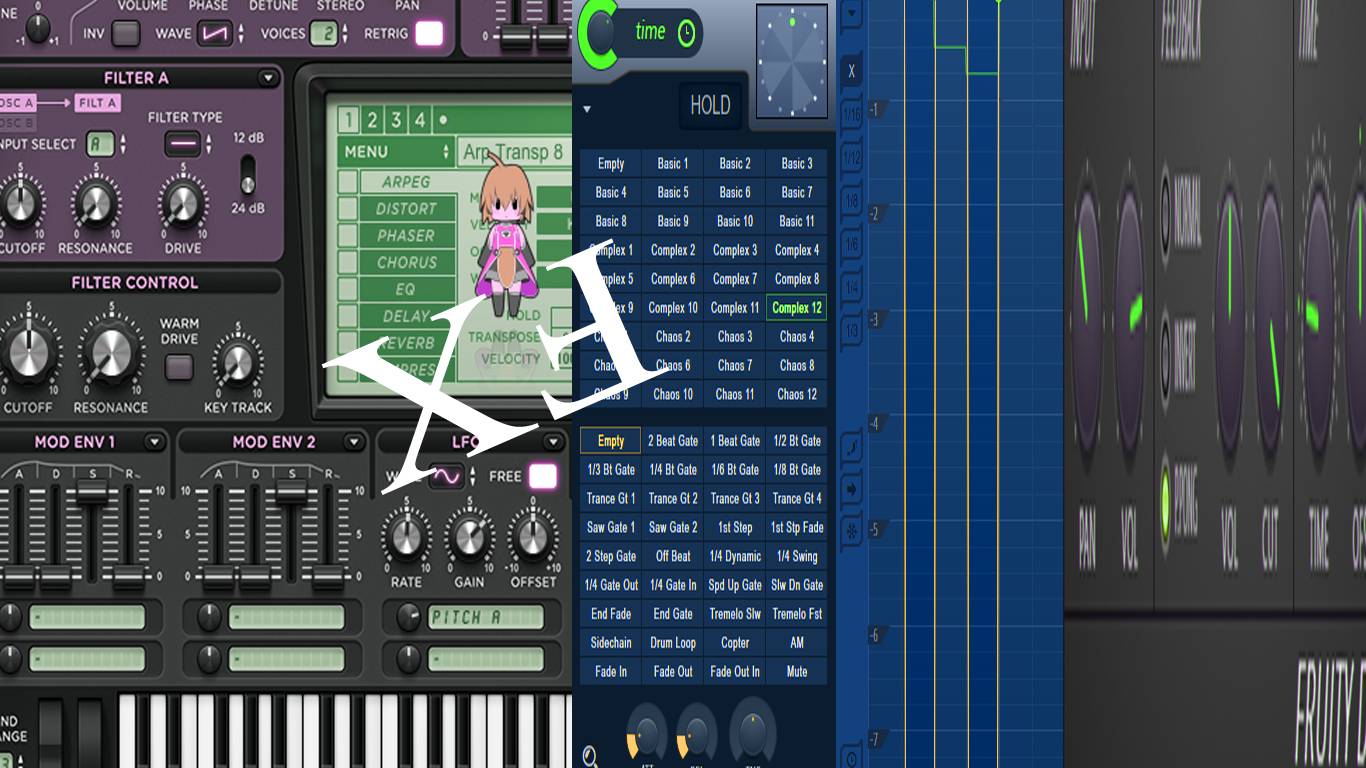Open the dropdown arrow atop the blue sidebar
This screenshot has width=1366, height=768.
[851, 15]
